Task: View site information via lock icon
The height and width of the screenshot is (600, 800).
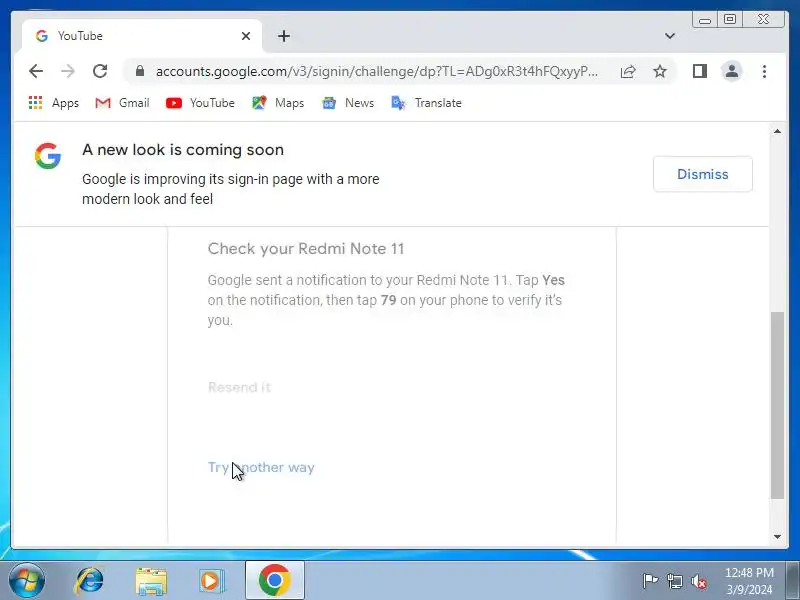Action: pyautogui.click(x=140, y=71)
